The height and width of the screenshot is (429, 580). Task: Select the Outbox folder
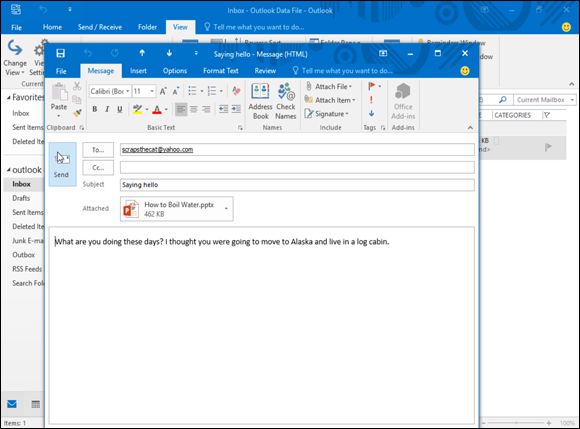(23, 255)
